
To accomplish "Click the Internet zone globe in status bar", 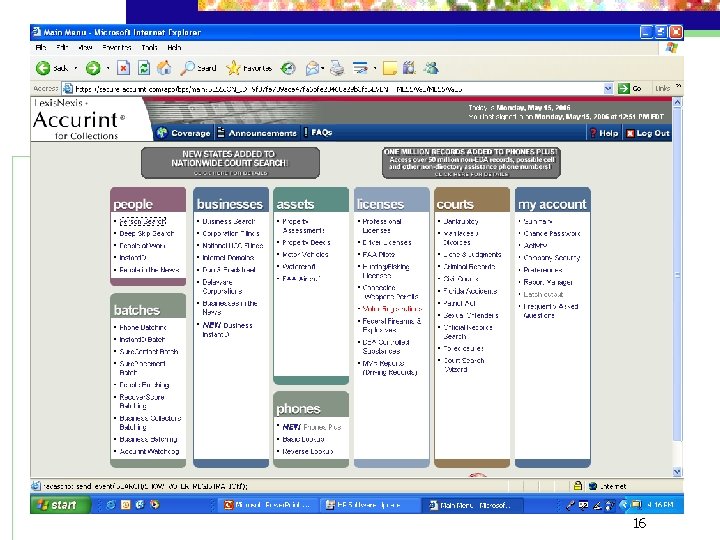I will tap(593, 486).
